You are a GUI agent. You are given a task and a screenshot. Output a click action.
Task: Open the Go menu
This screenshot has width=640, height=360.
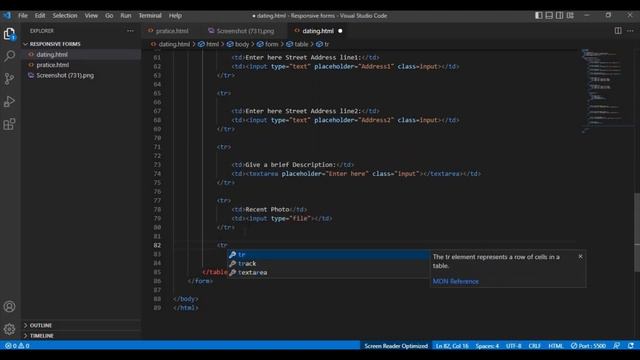pos(109,16)
